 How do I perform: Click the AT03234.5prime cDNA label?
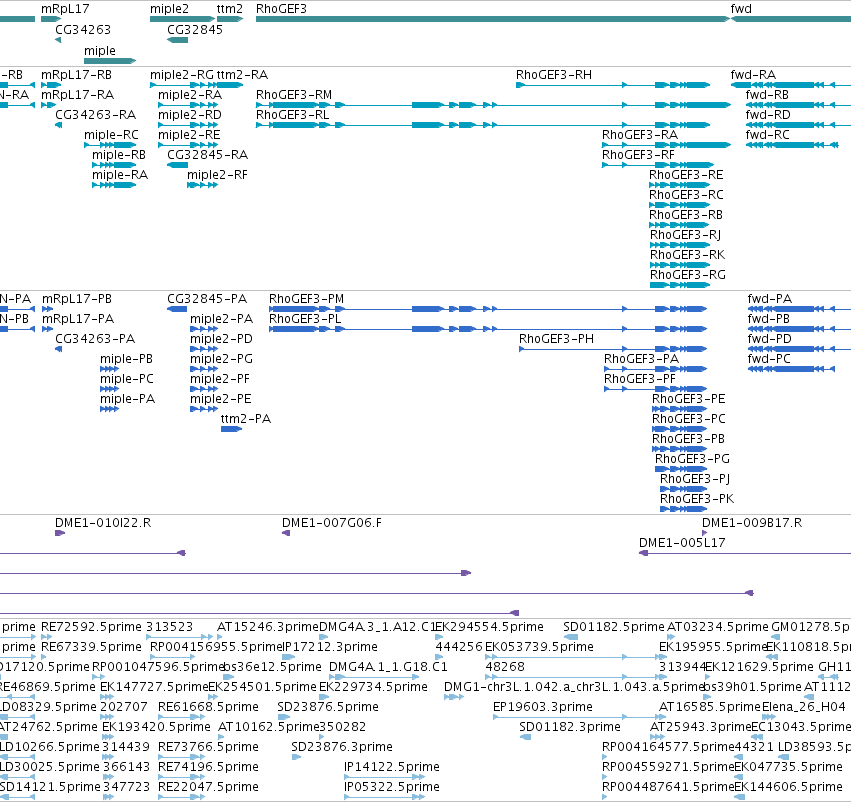(717, 627)
